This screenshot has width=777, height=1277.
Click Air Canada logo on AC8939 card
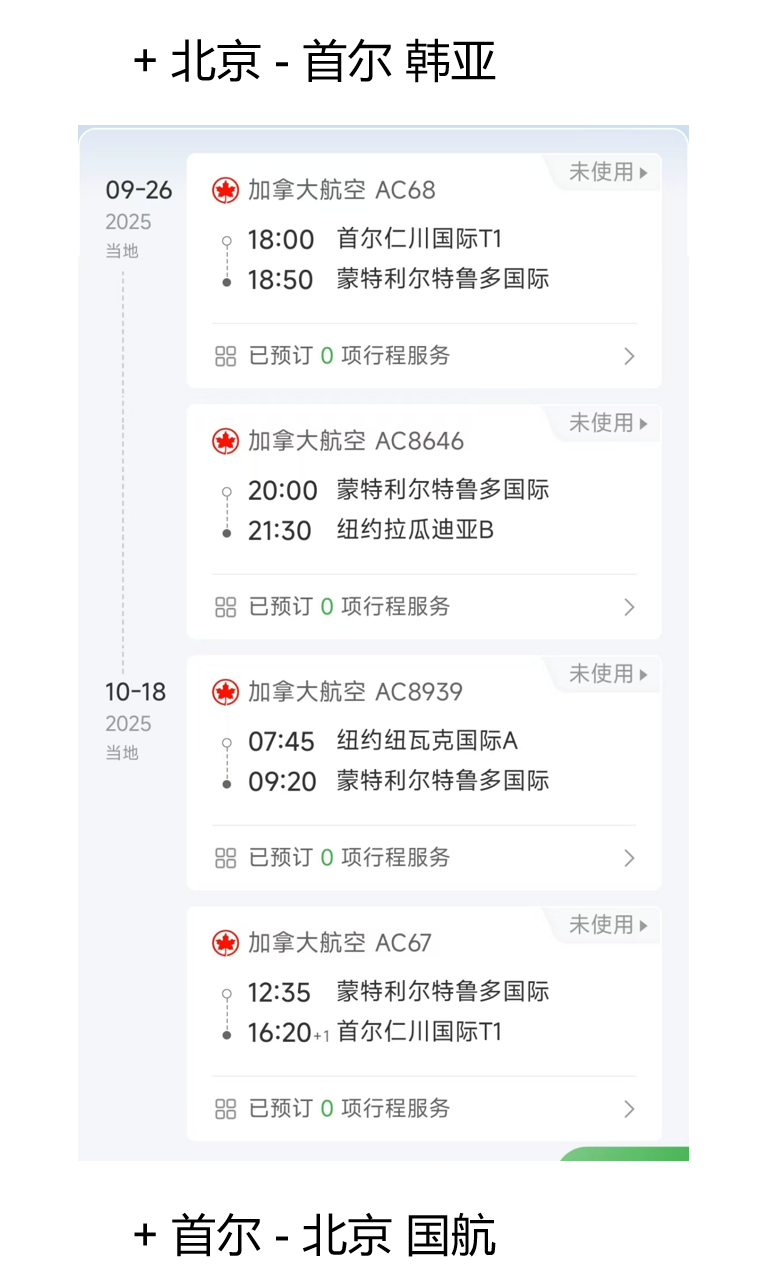pyautogui.click(x=226, y=692)
